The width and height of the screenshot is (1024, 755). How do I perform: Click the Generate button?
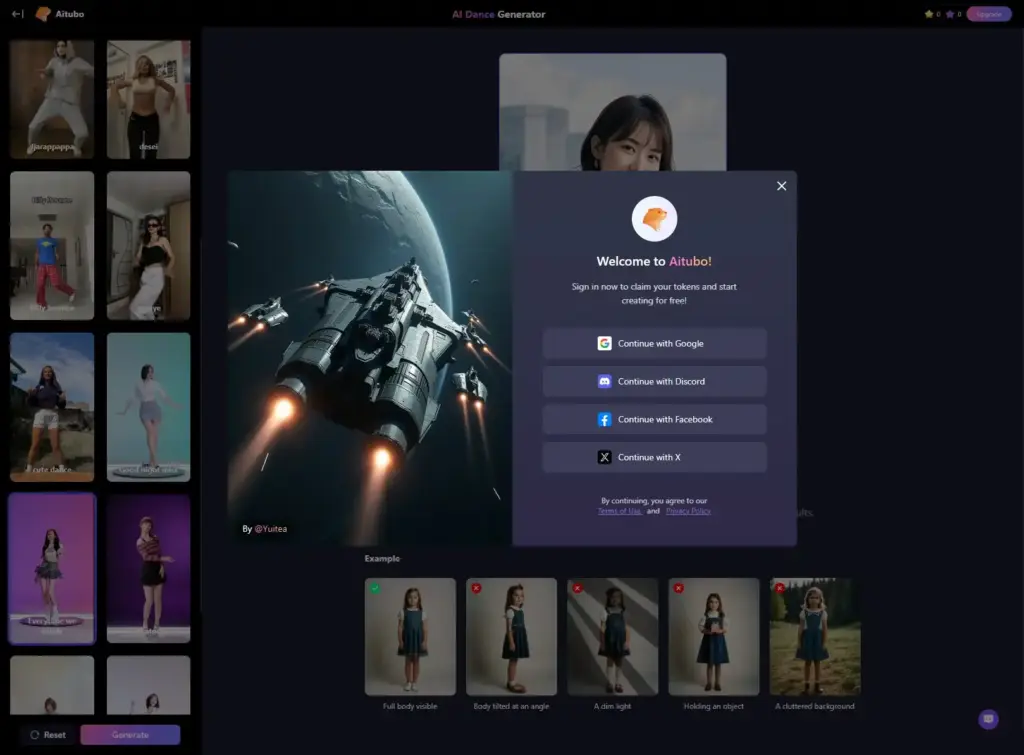(x=130, y=735)
